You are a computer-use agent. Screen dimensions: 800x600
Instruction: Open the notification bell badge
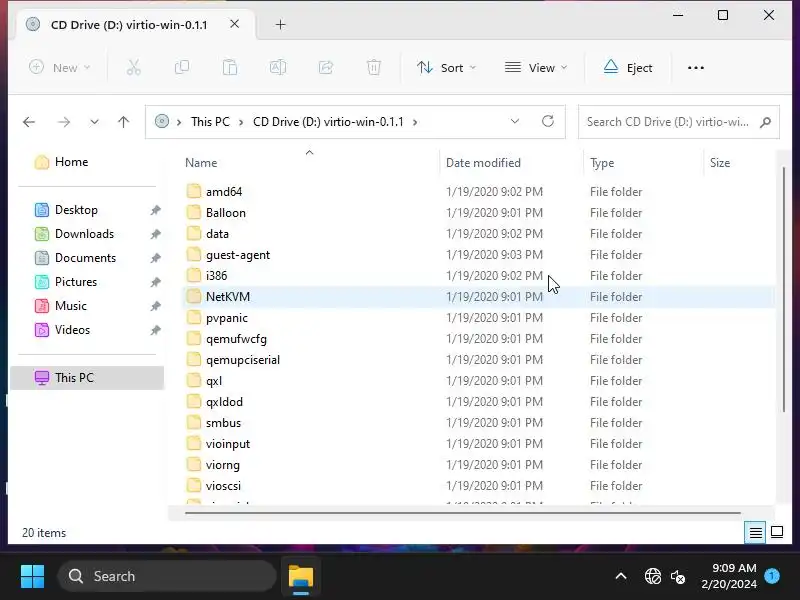click(x=772, y=576)
